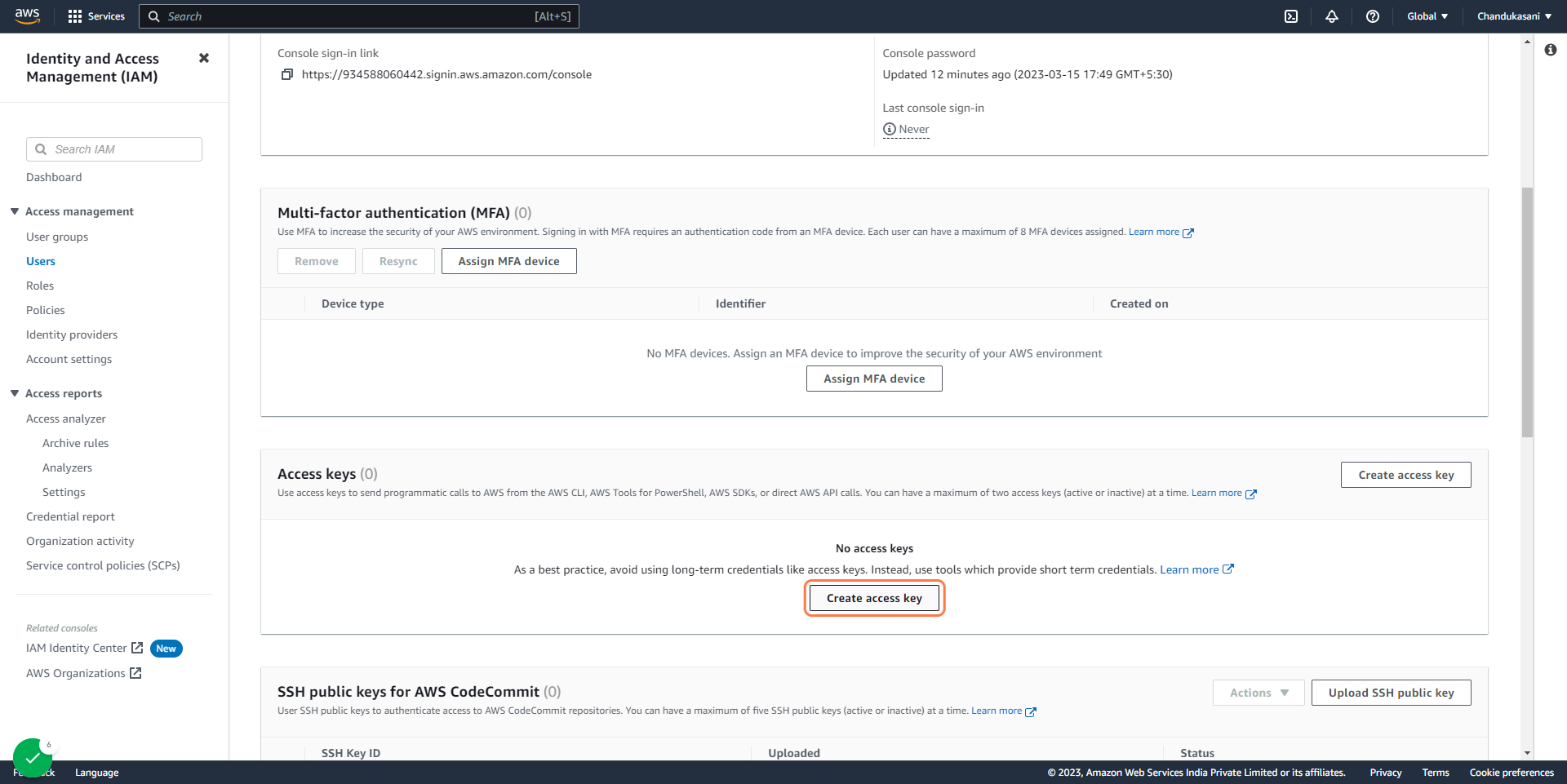Click Upload SSH public key button
The image size is (1567, 784).
click(1392, 693)
